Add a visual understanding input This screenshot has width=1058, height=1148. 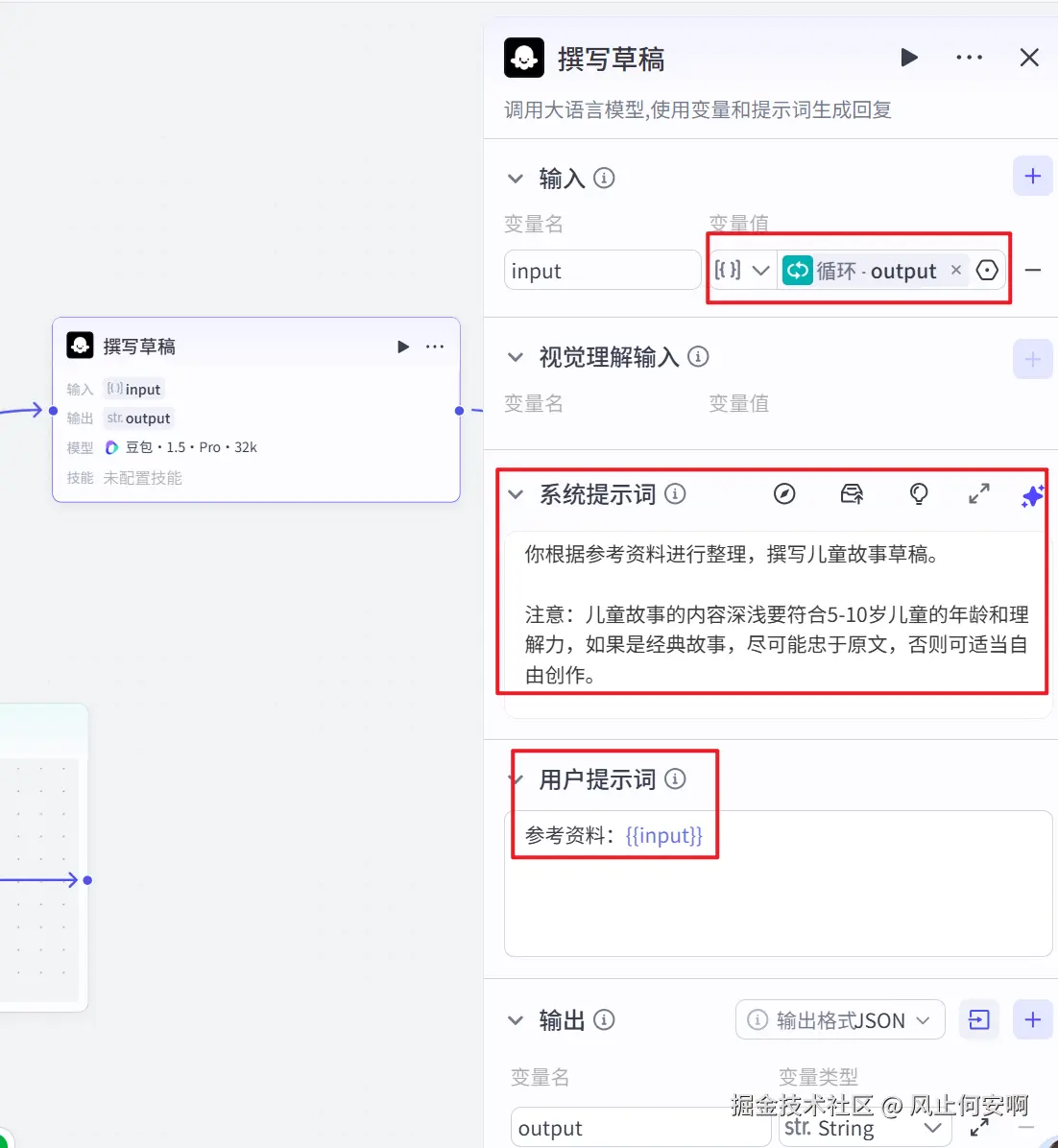[x=1032, y=359]
